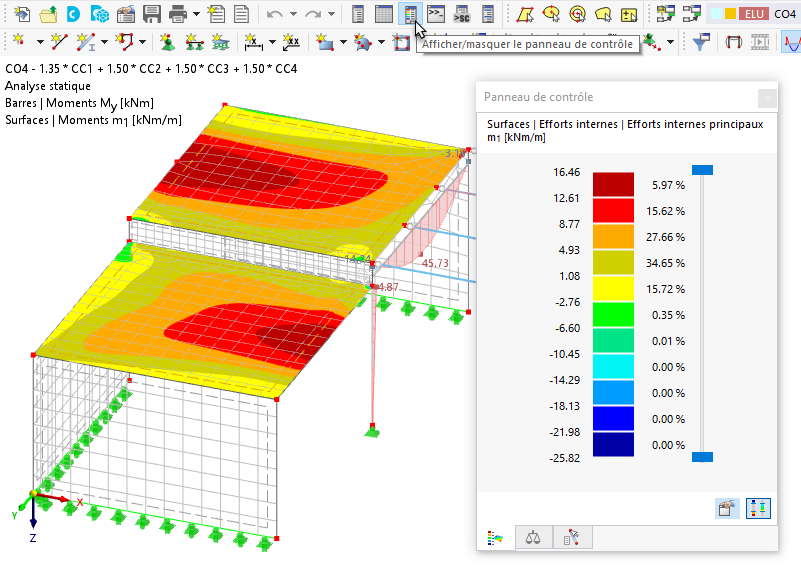Open dimension tool dropdown arrow
Viewport: 801px width, 568px height.
272,42
